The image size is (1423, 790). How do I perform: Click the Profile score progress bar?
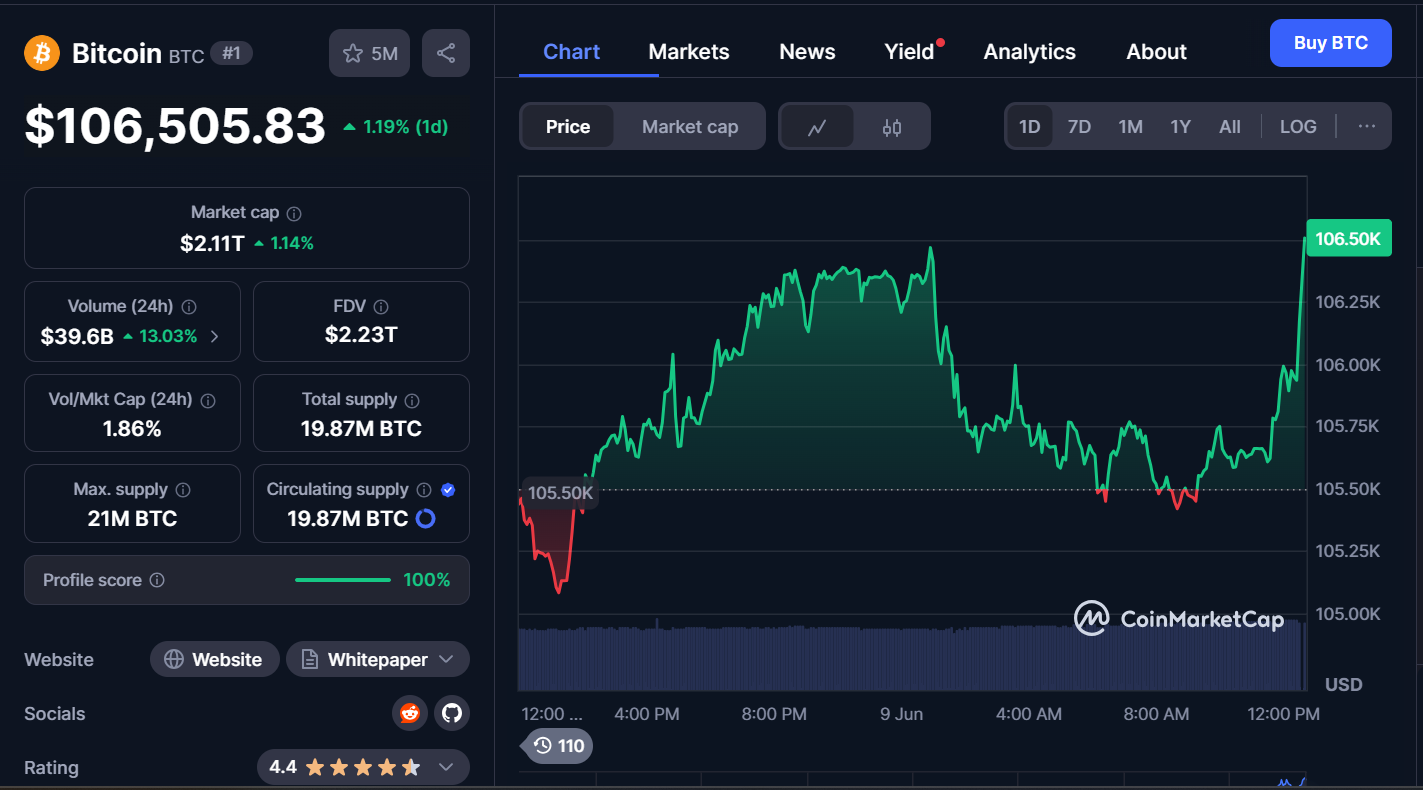pos(343,580)
